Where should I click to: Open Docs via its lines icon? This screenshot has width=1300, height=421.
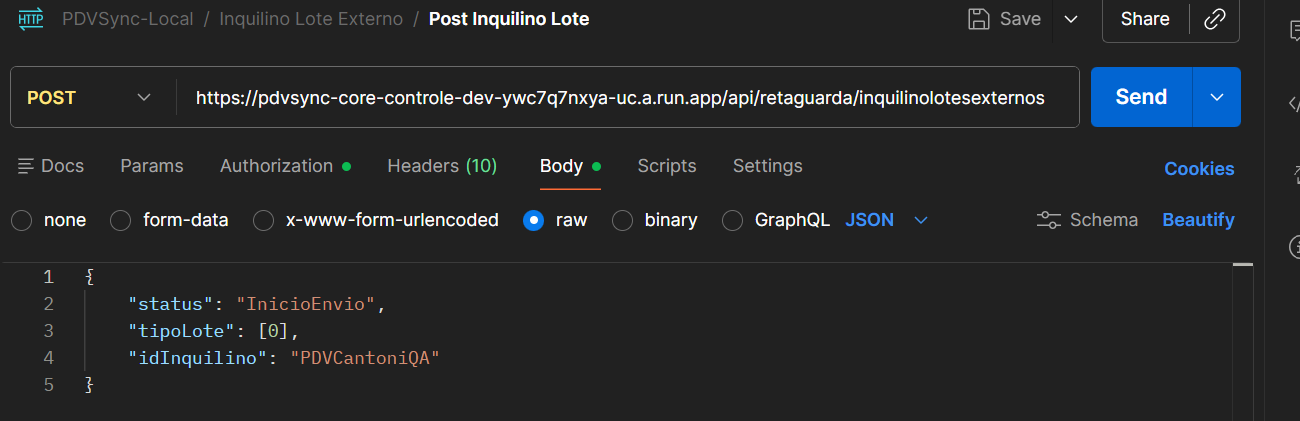click(27, 166)
